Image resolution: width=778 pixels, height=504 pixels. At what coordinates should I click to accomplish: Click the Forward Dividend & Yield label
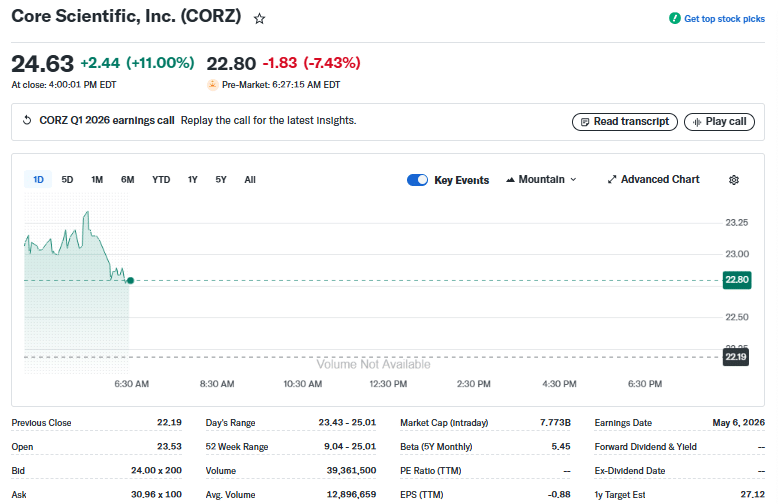(646, 447)
